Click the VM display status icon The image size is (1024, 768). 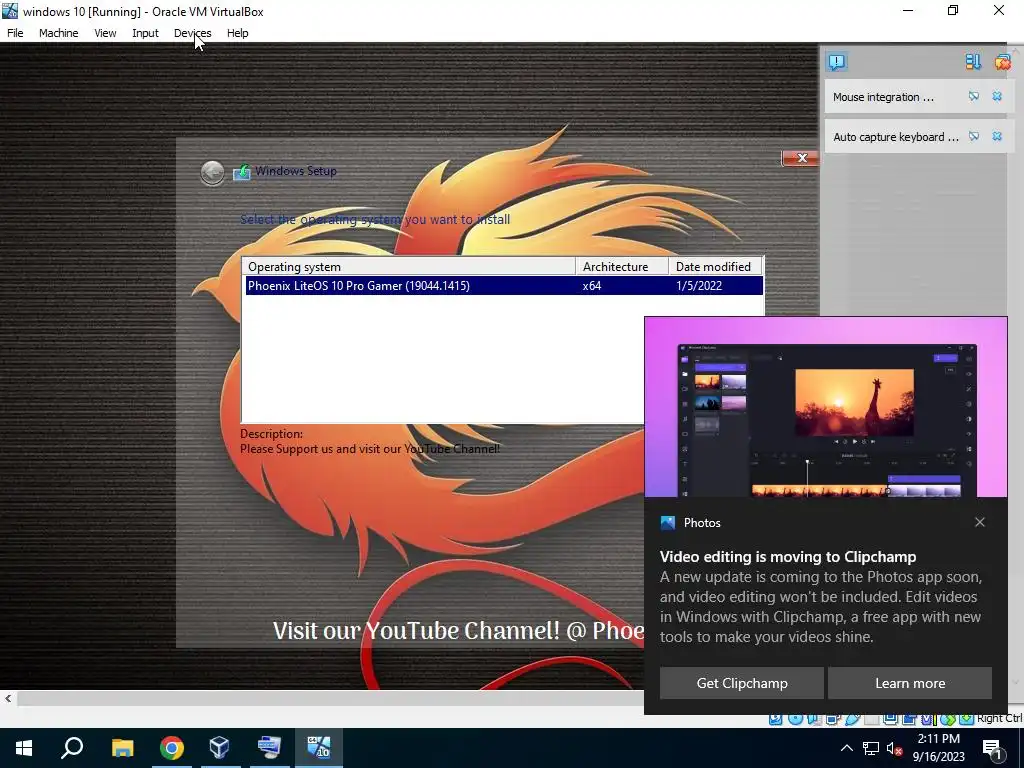890,719
